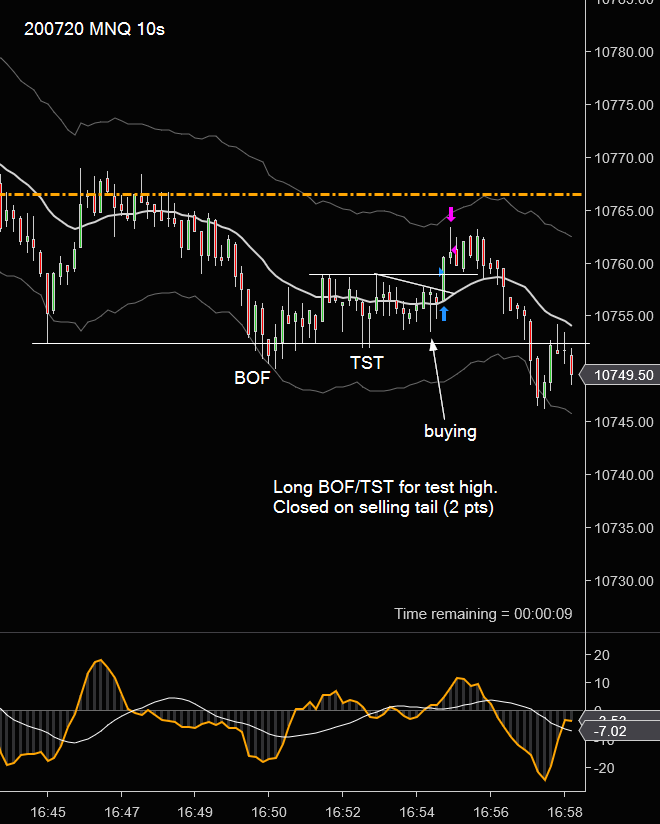Select the chart title 200720 MNQ 10s

coord(95,29)
